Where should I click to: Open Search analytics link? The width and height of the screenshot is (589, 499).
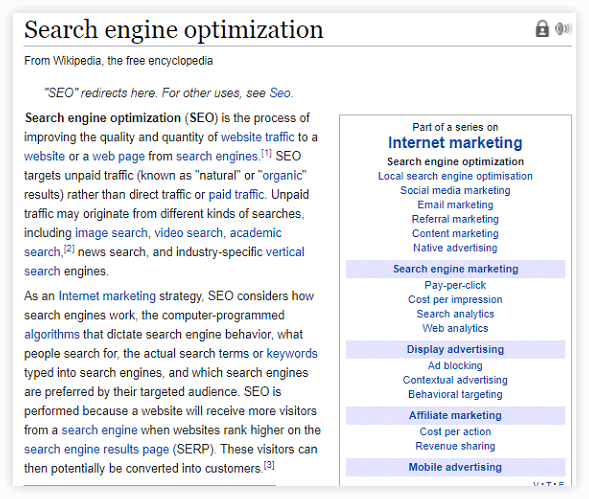point(455,314)
